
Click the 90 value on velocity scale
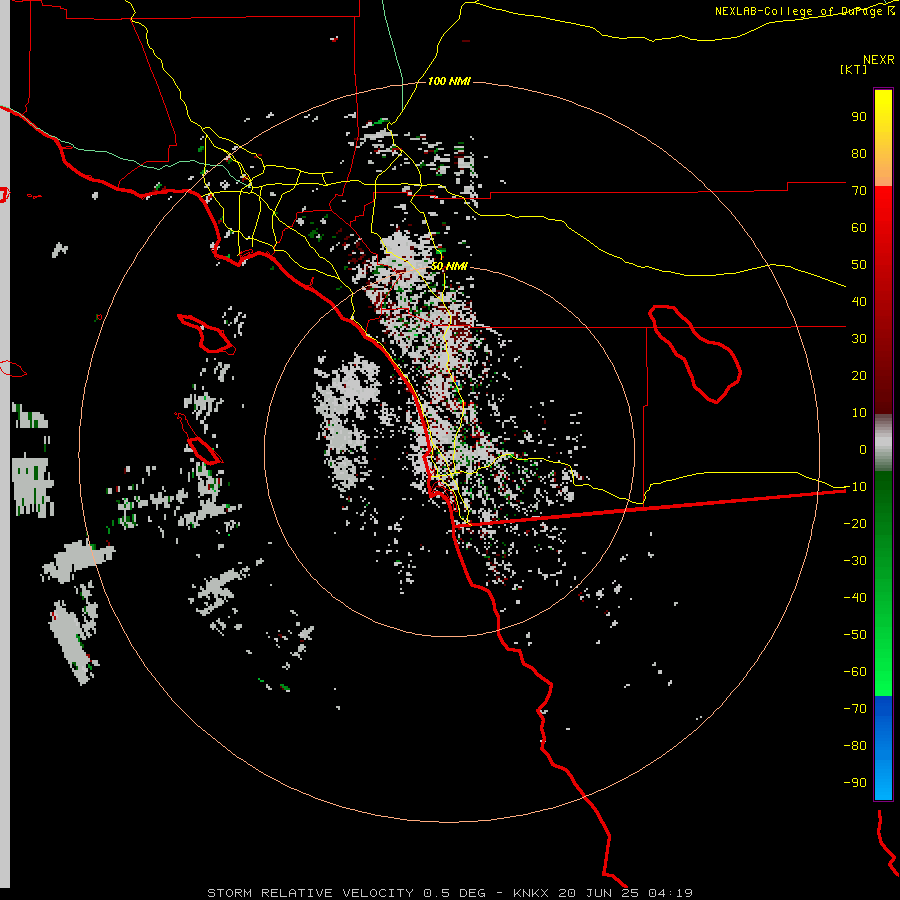(859, 117)
